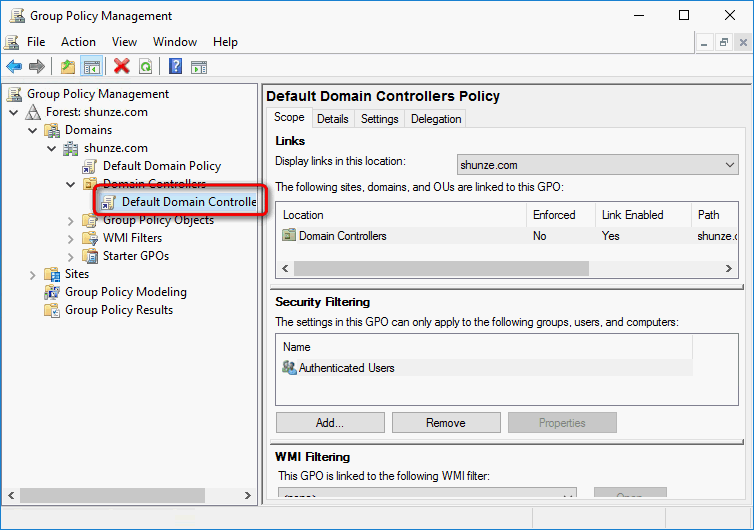Toggle Show/Hide Action Pane icon
The height and width of the screenshot is (530, 754).
click(x=199, y=67)
